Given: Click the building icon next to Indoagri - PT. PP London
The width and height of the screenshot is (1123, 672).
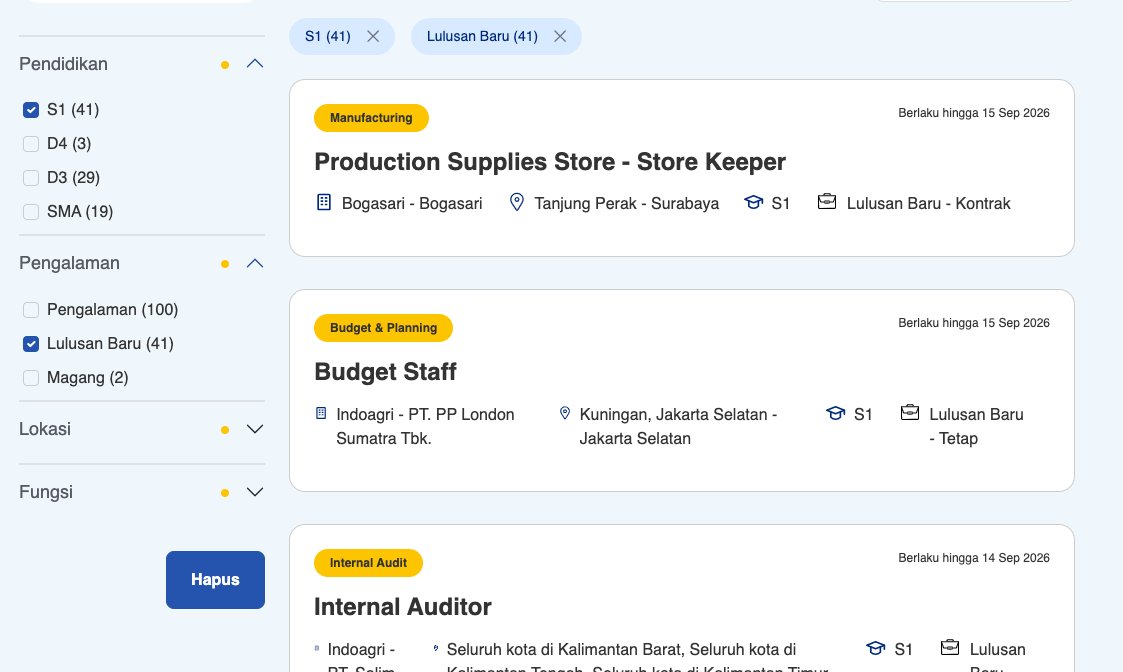Looking at the screenshot, I should (321, 413).
